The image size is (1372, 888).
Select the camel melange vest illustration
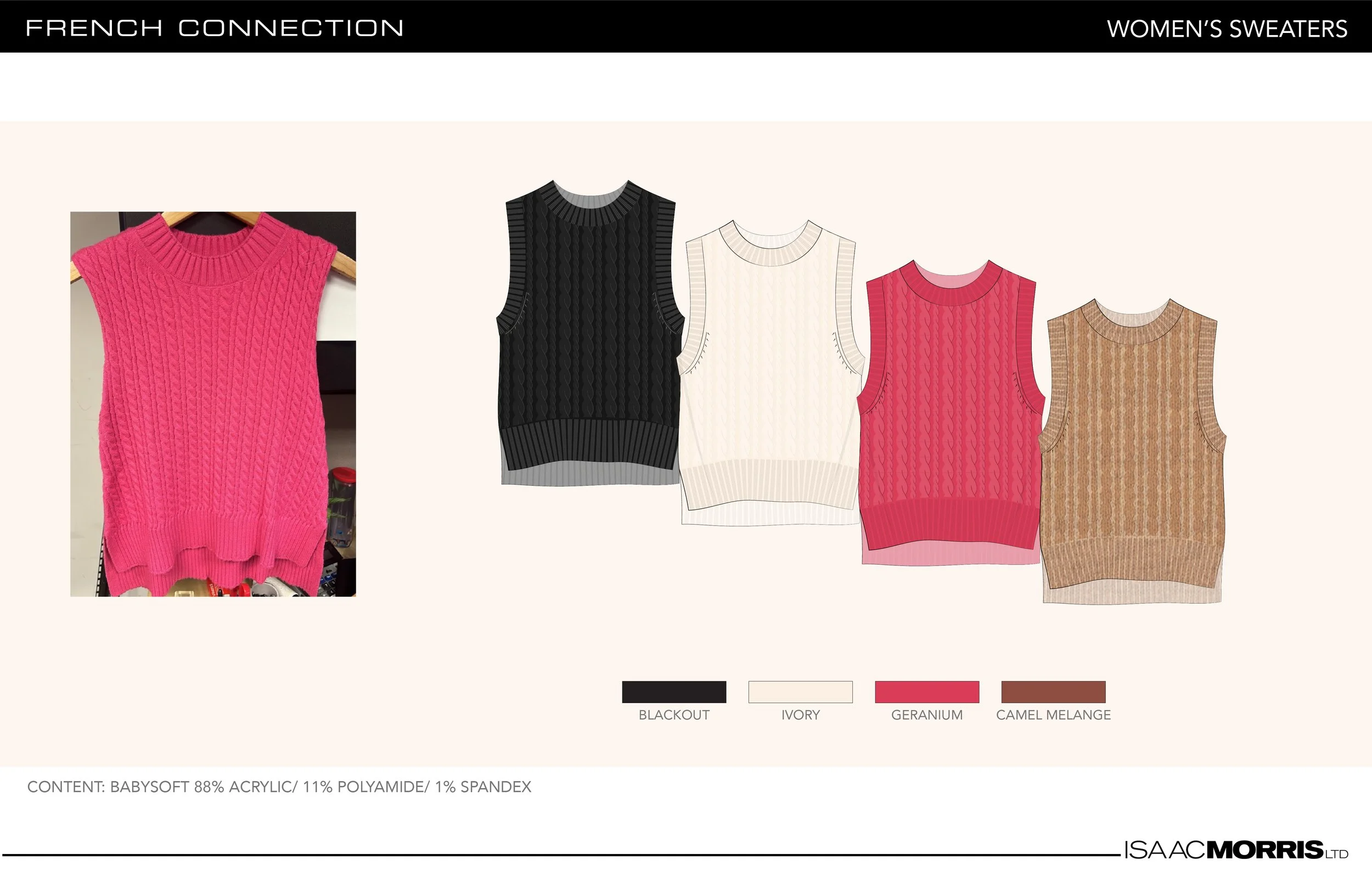click(x=1132, y=451)
